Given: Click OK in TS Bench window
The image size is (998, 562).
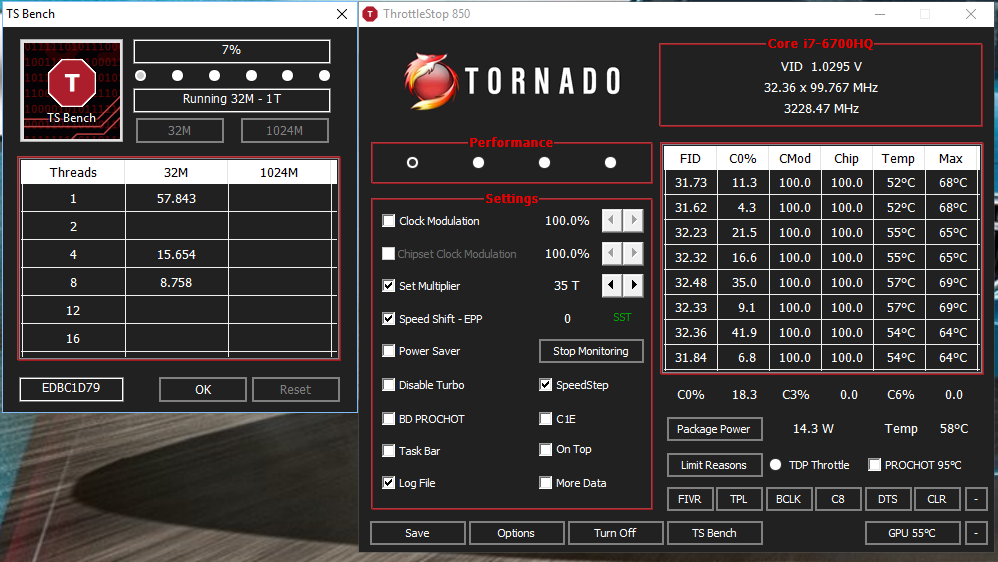Looking at the screenshot, I should [203, 390].
